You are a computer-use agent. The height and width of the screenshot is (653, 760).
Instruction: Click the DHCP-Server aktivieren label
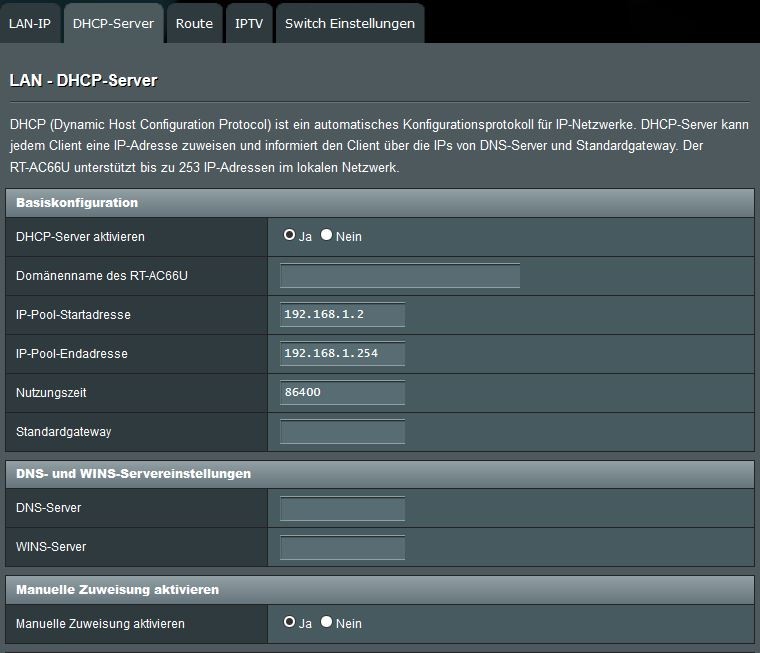tap(80, 237)
